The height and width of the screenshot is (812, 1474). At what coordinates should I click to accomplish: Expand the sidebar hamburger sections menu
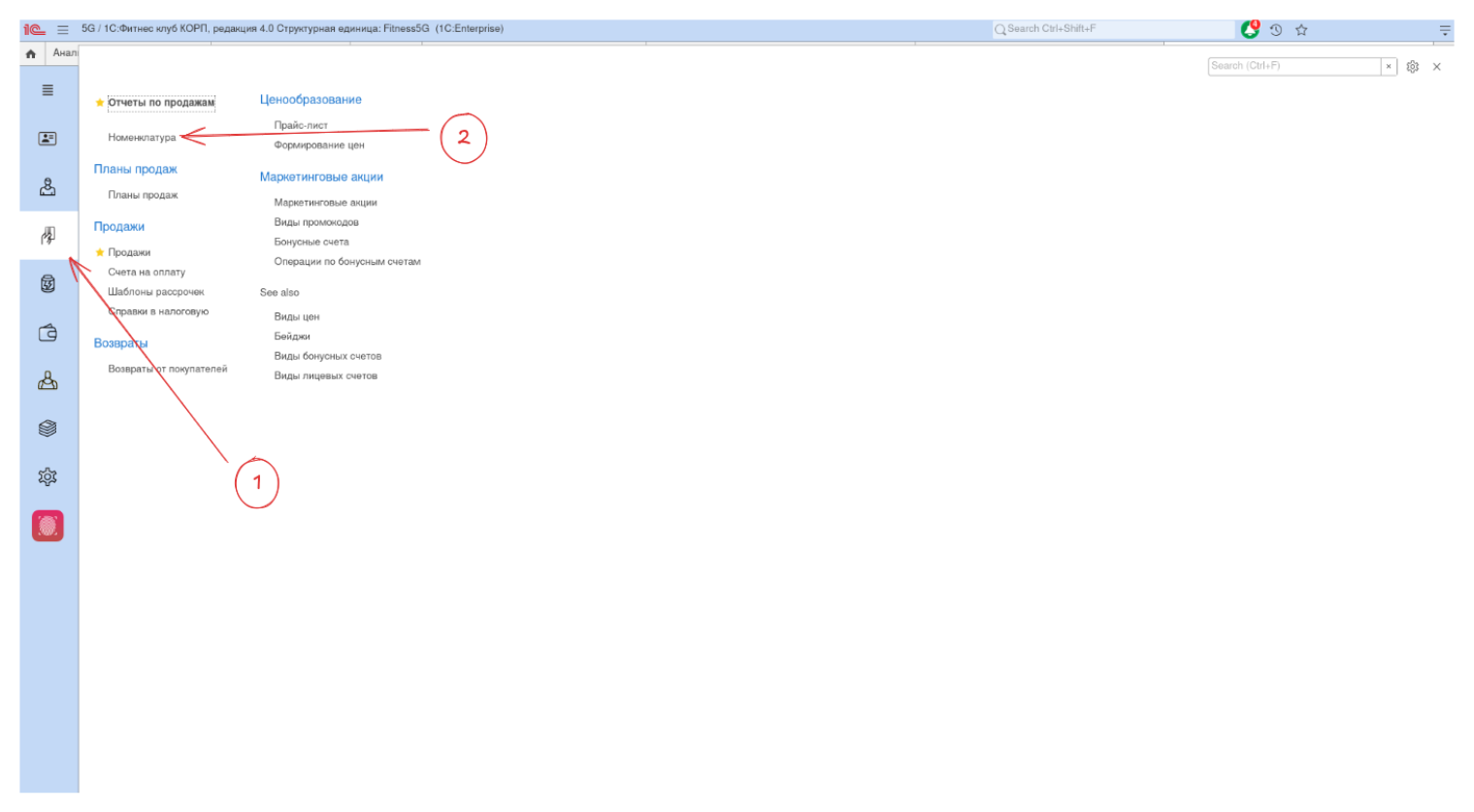point(48,90)
